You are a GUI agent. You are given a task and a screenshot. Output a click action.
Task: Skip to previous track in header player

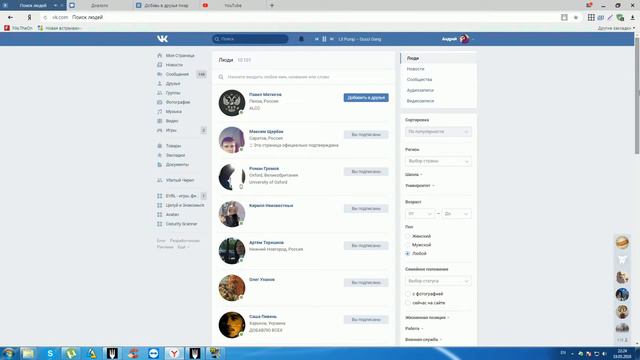pos(316,39)
